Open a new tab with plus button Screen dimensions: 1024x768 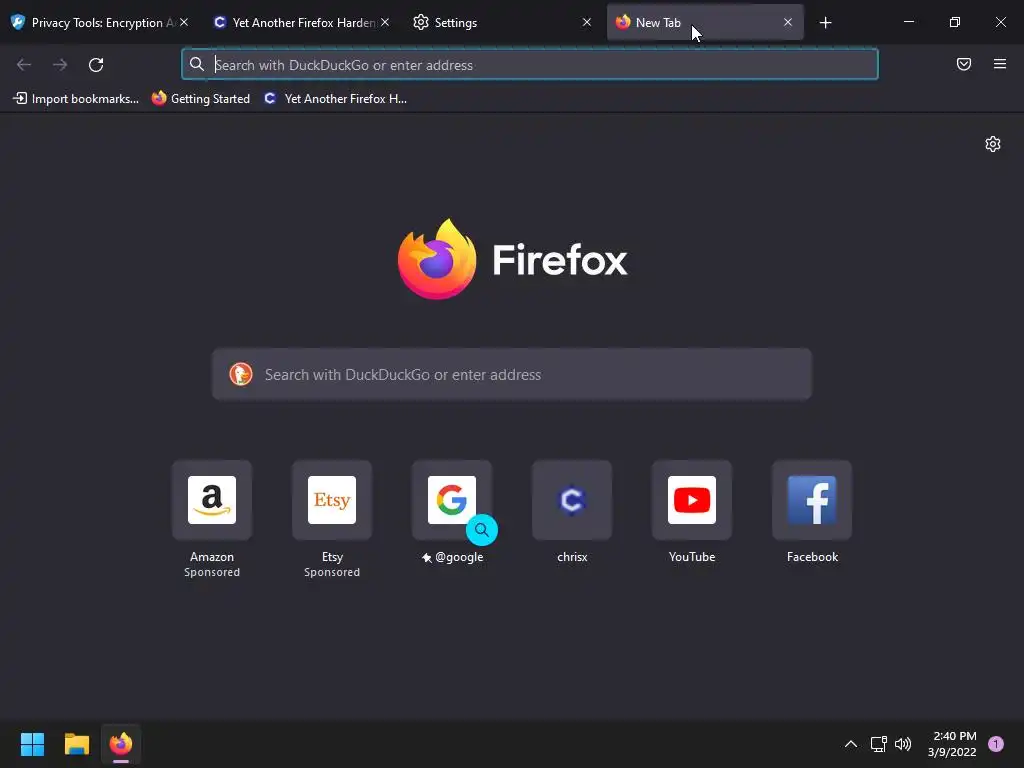(825, 23)
